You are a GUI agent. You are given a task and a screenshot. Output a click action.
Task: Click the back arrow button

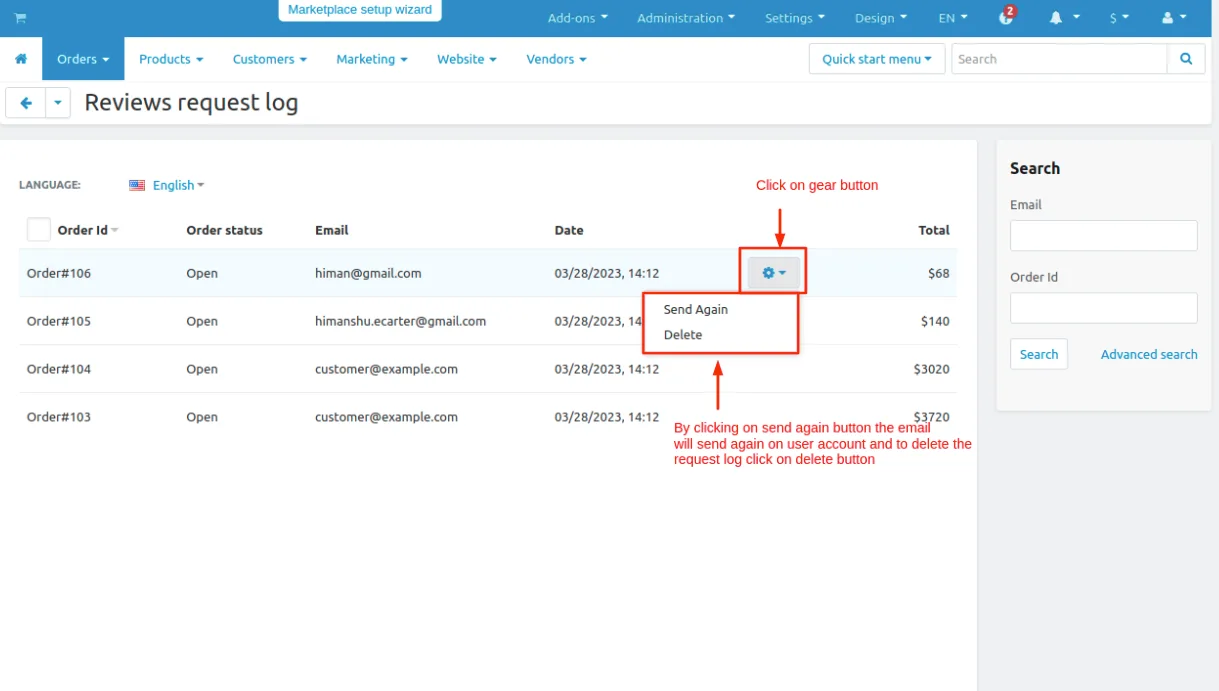pos(26,103)
